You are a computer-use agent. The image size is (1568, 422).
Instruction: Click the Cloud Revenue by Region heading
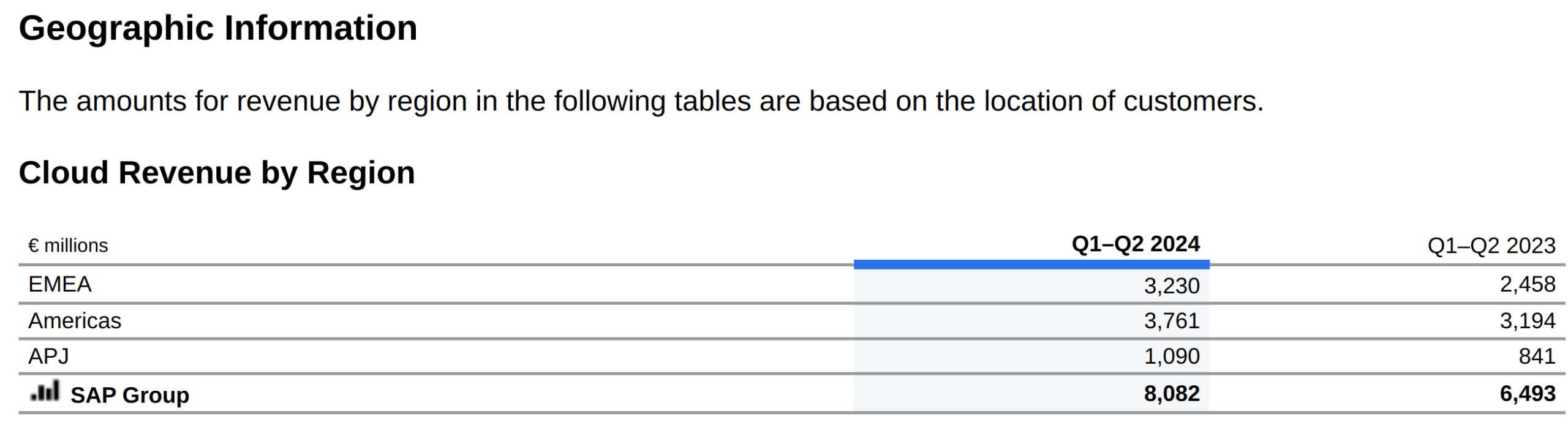coord(217,173)
